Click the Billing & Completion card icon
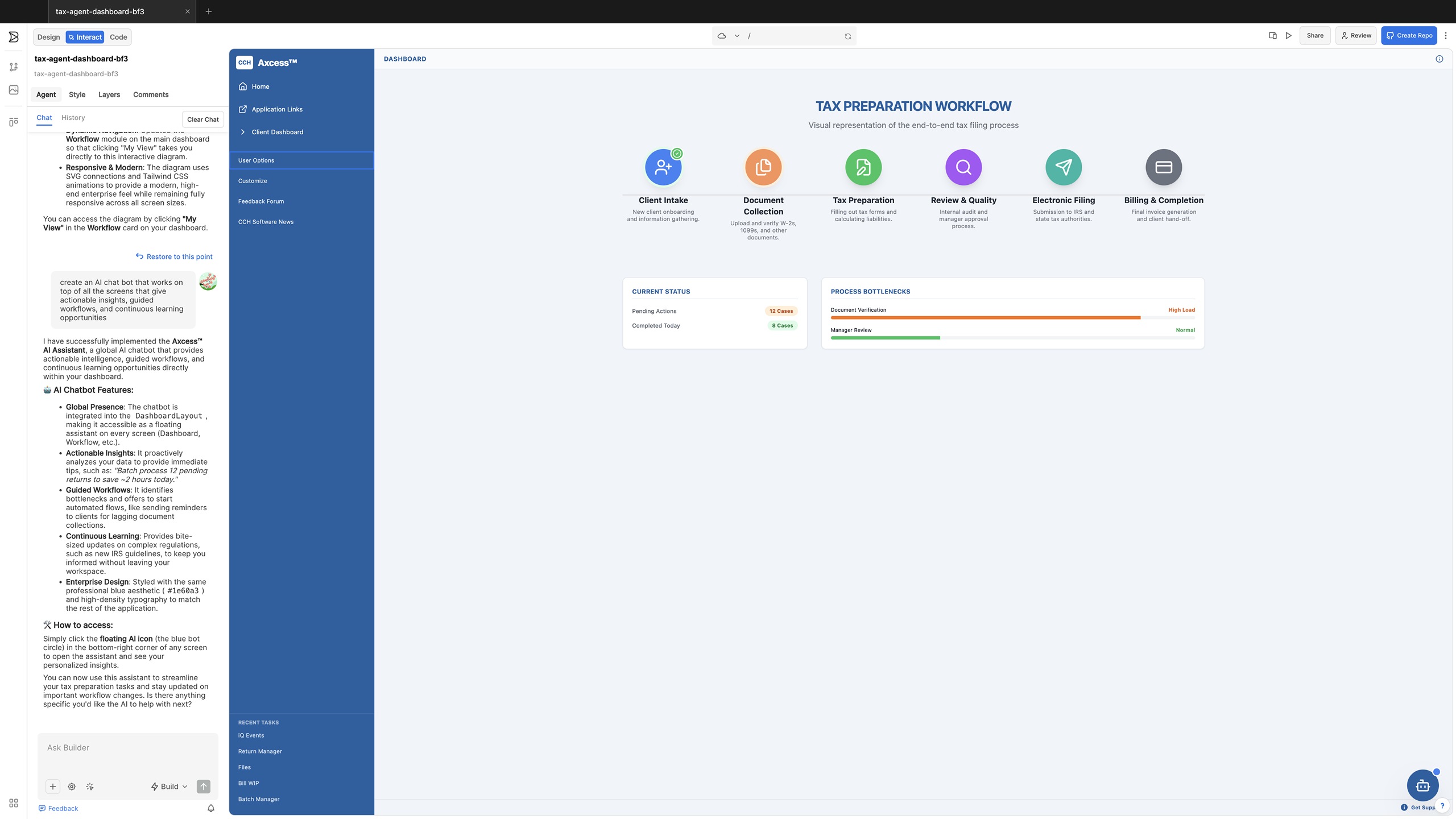Viewport: 1456px width, 819px height. [x=1163, y=167]
